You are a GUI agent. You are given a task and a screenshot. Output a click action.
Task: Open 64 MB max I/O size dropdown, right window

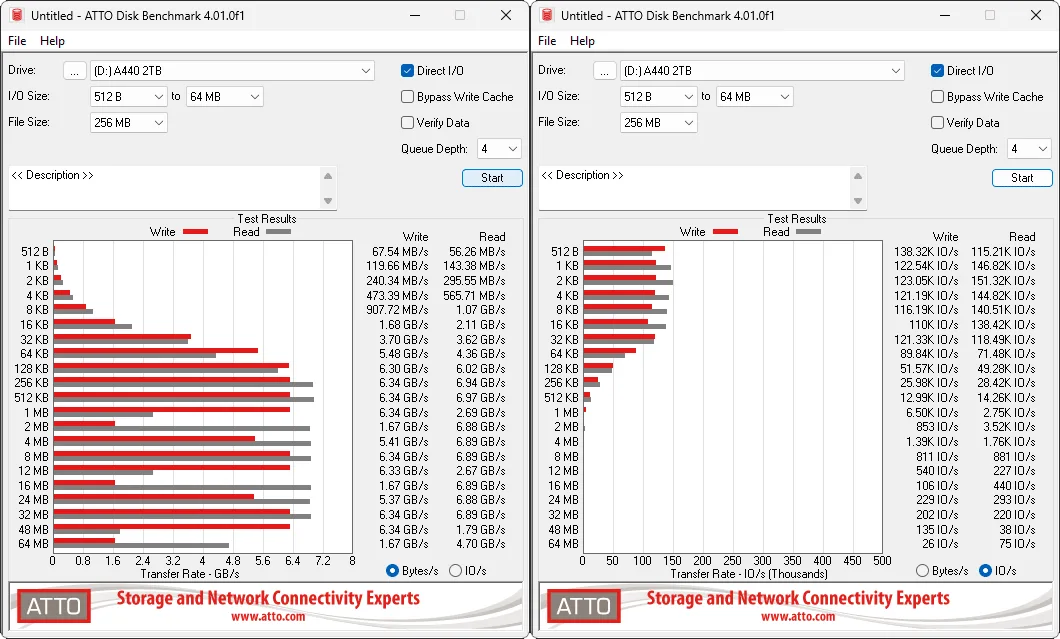pyautogui.click(x=754, y=97)
